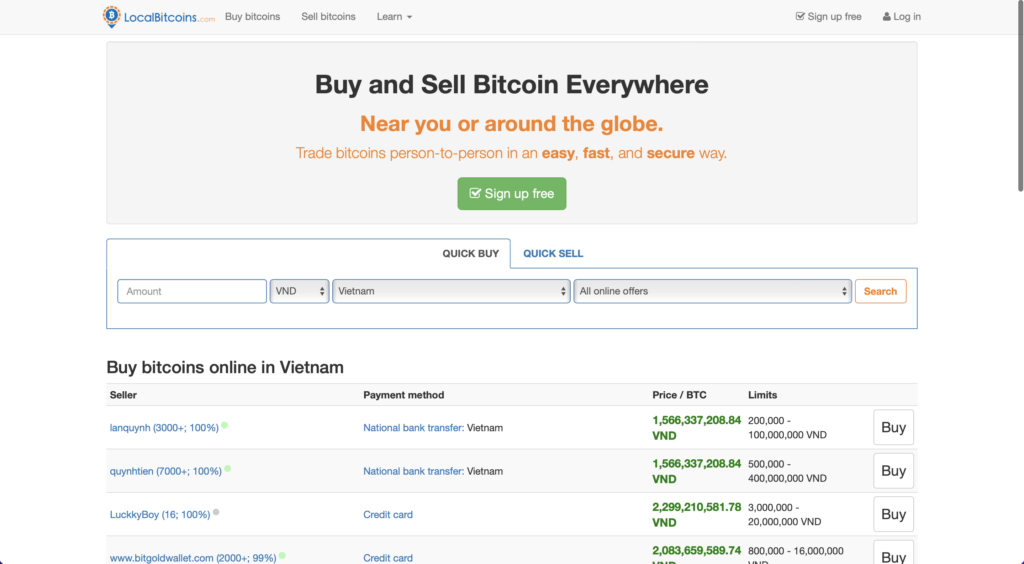Open seller LuckkyBoy profile
This screenshot has height=564, width=1024.
pos(160,515)
